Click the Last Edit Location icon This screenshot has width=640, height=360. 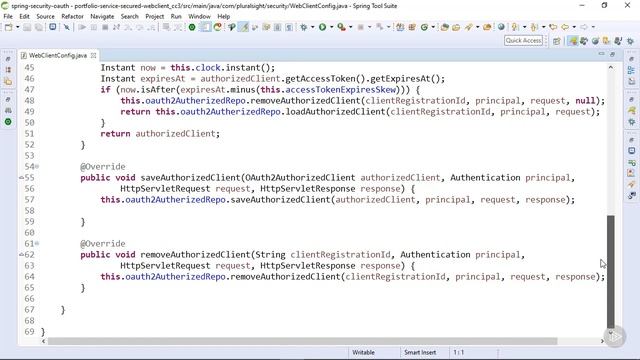[553, 27]
